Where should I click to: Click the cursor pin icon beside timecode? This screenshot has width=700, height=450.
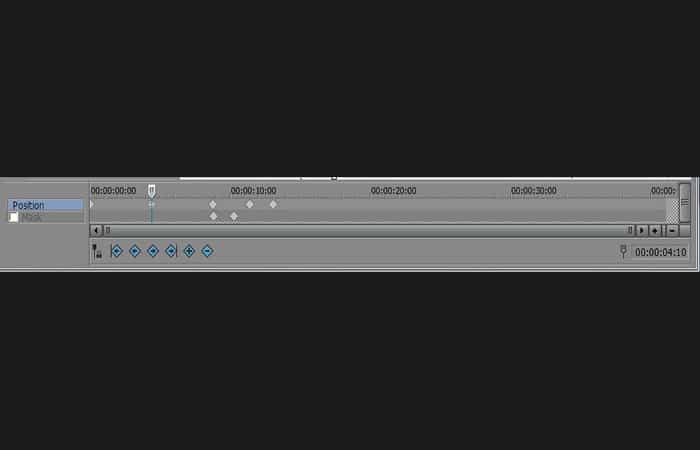624,251
